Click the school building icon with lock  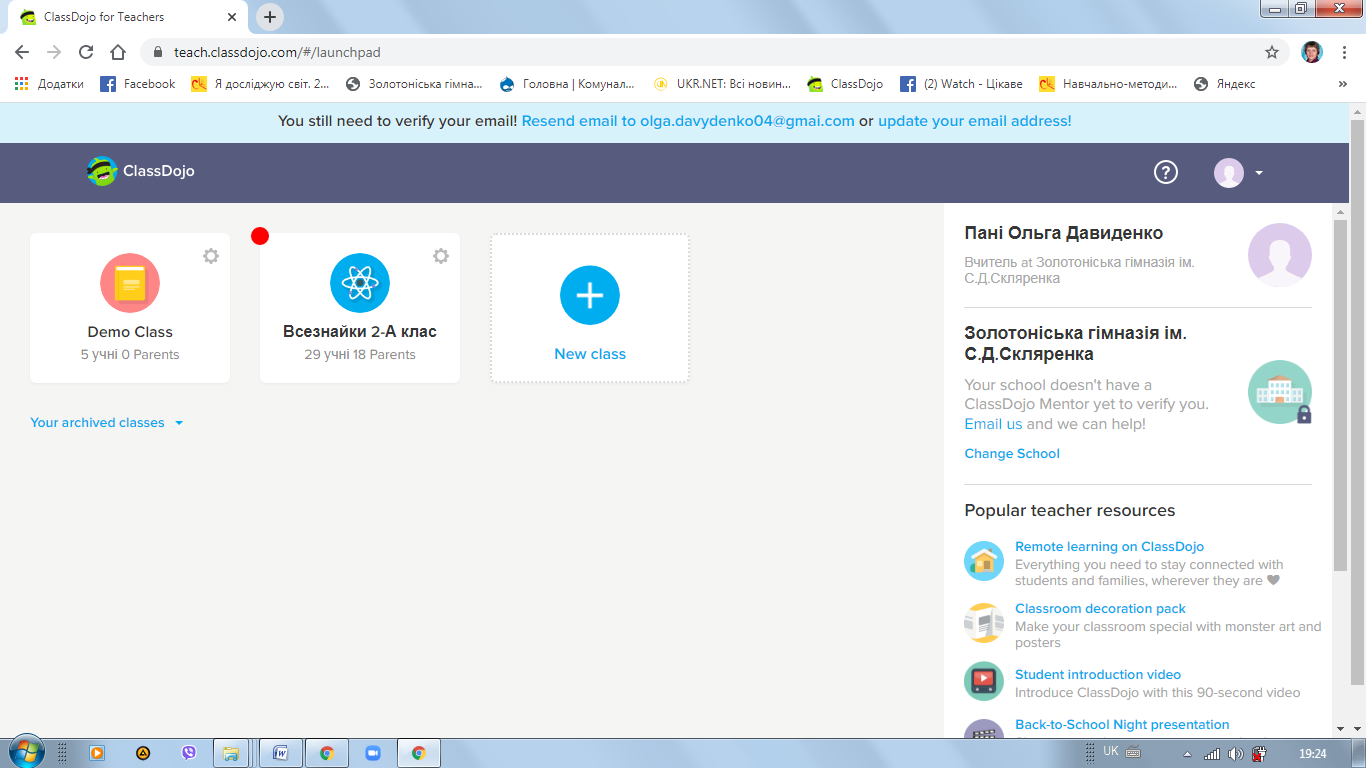(x=1280, y=392)
